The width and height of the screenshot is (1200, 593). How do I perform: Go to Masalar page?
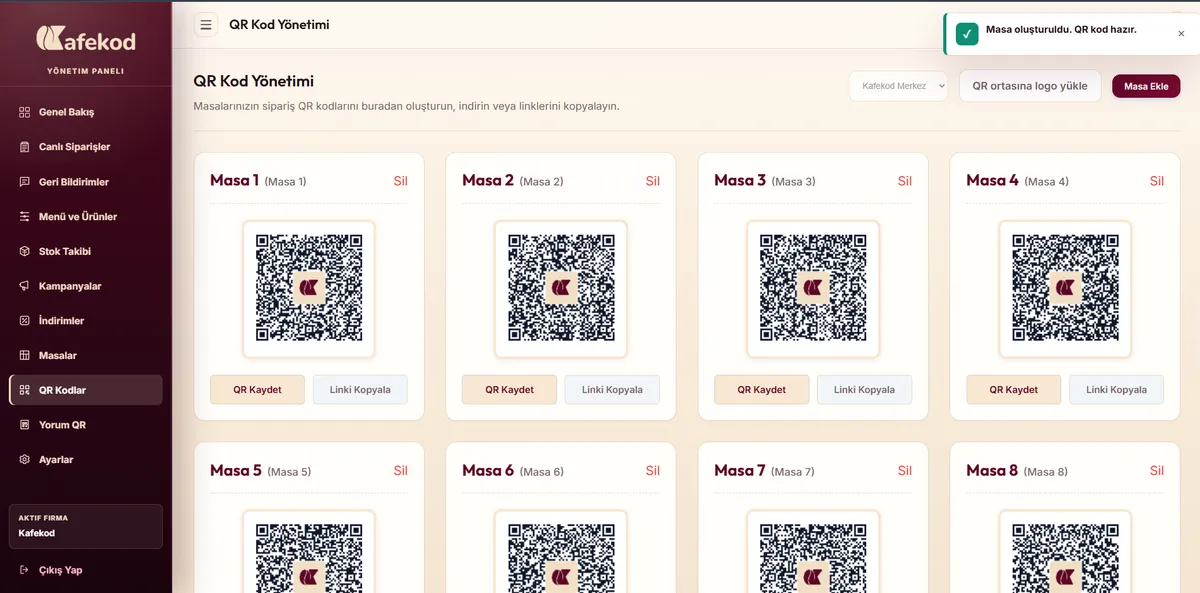tap(85, 355)
